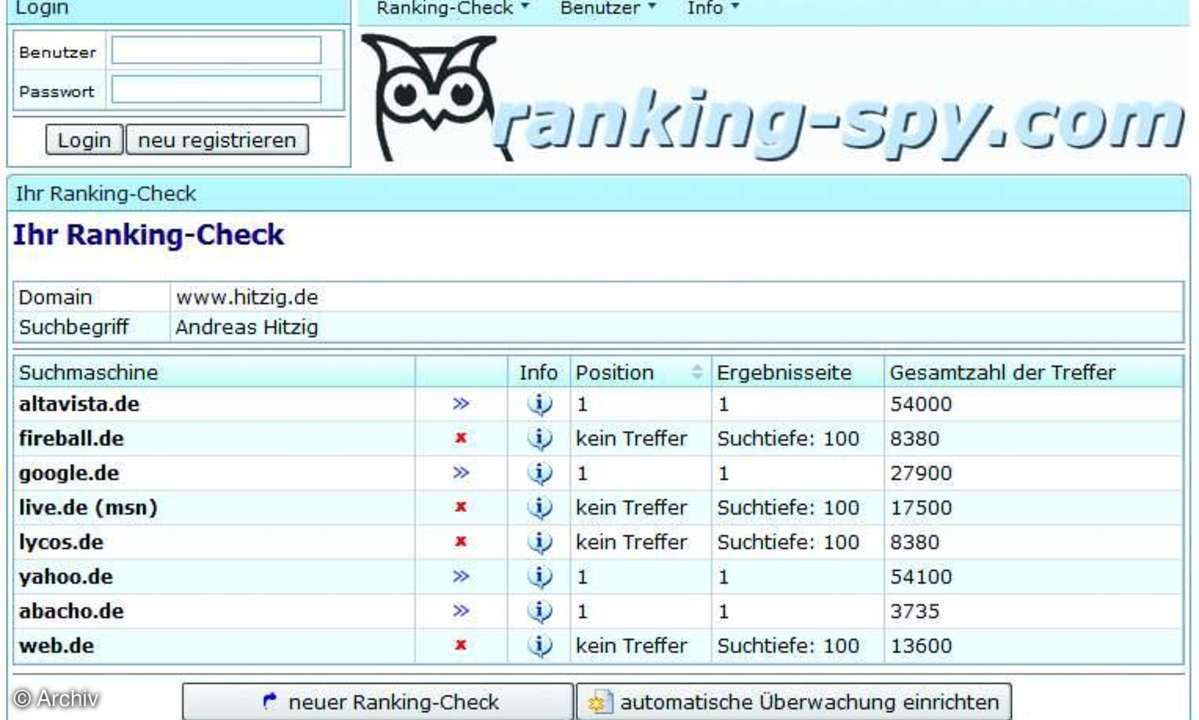Click kein Treffer in the fireball.de row

(631, 438)
